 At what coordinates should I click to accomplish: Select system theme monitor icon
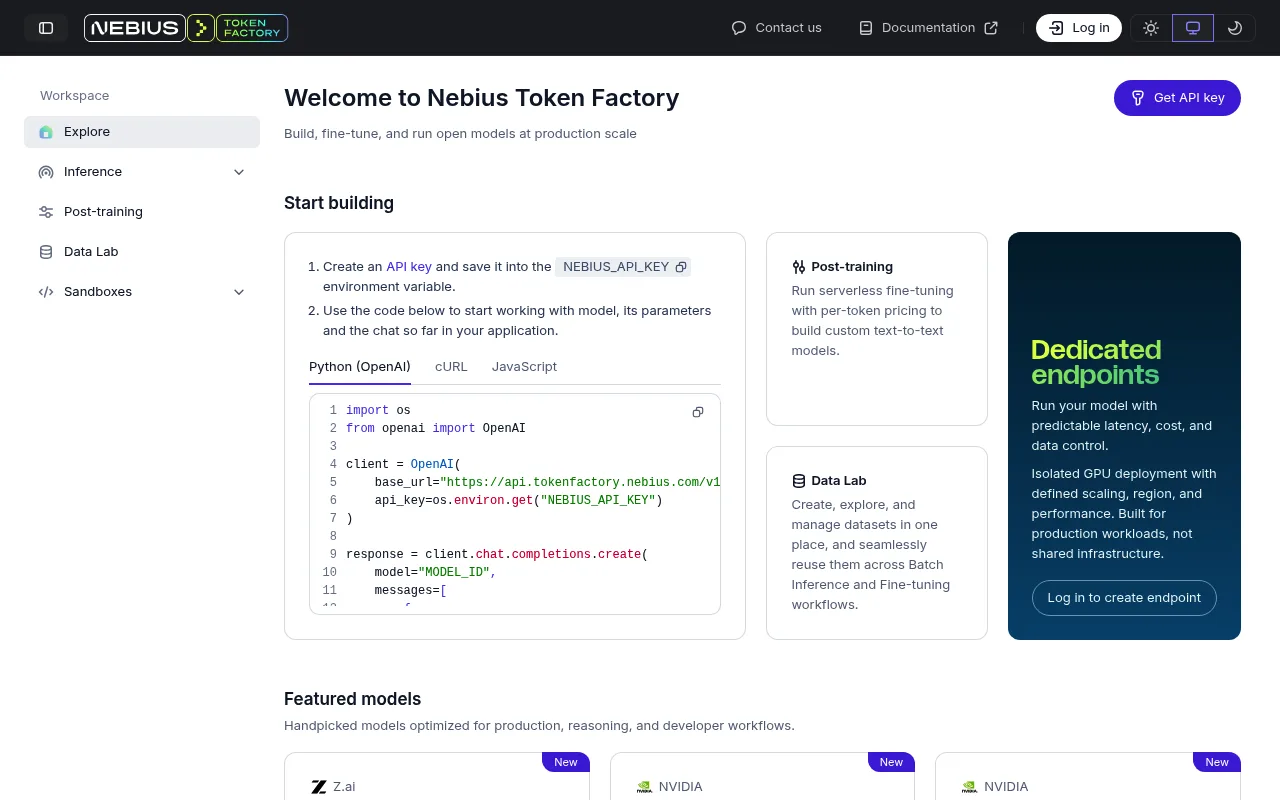pos(1193,28)
